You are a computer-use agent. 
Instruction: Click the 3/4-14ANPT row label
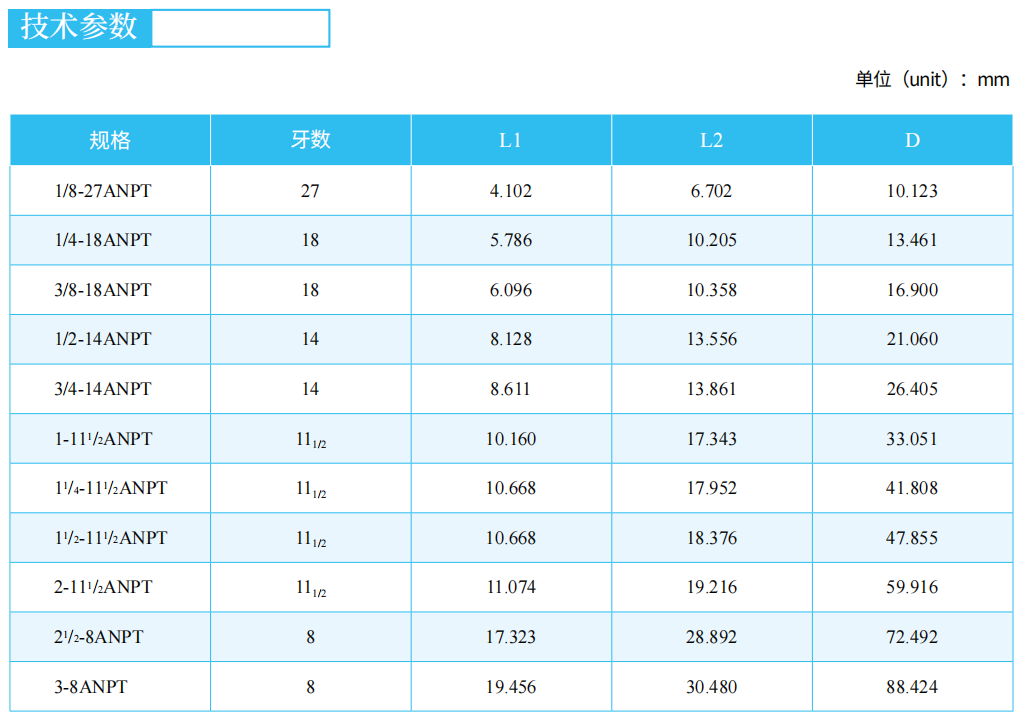coord(103,389)
